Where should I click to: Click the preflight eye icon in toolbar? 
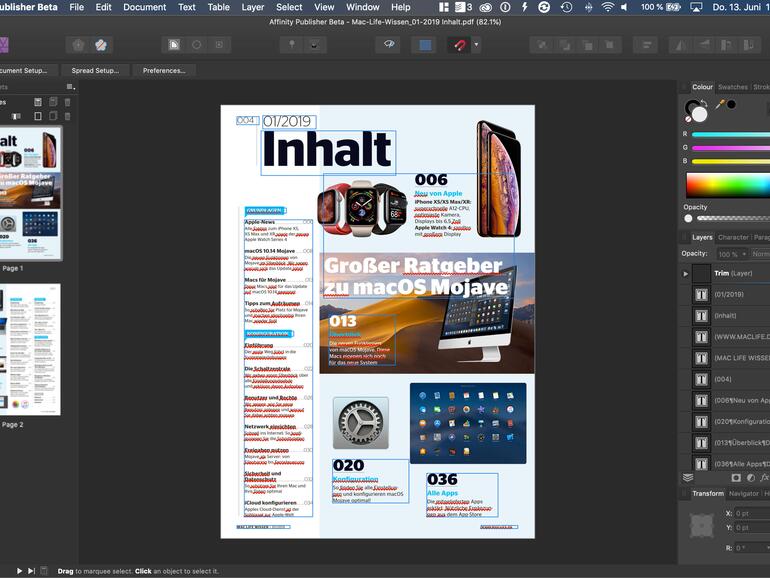point(389,45)
